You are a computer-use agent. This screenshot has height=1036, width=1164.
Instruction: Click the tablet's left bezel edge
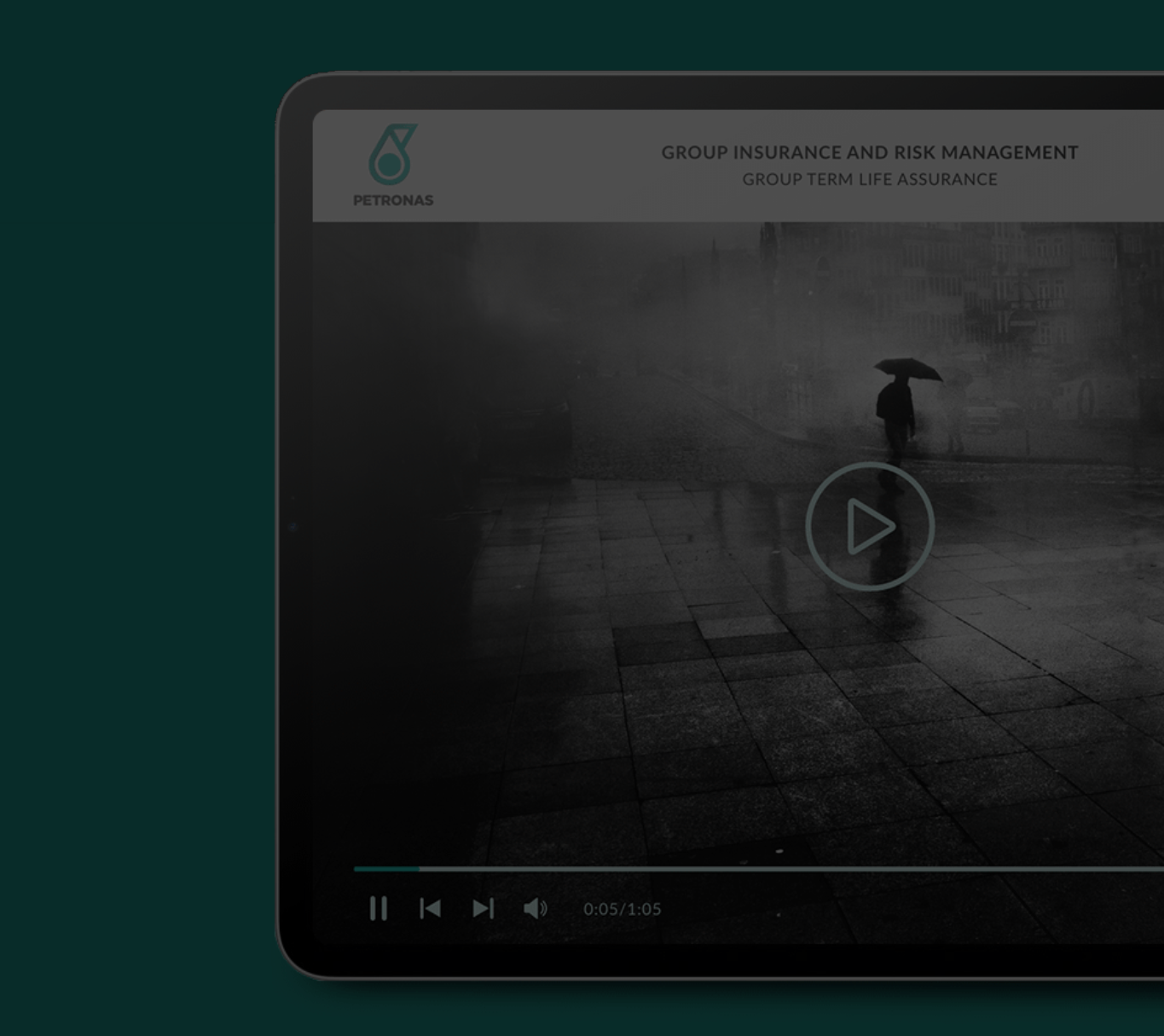(294, 529)
